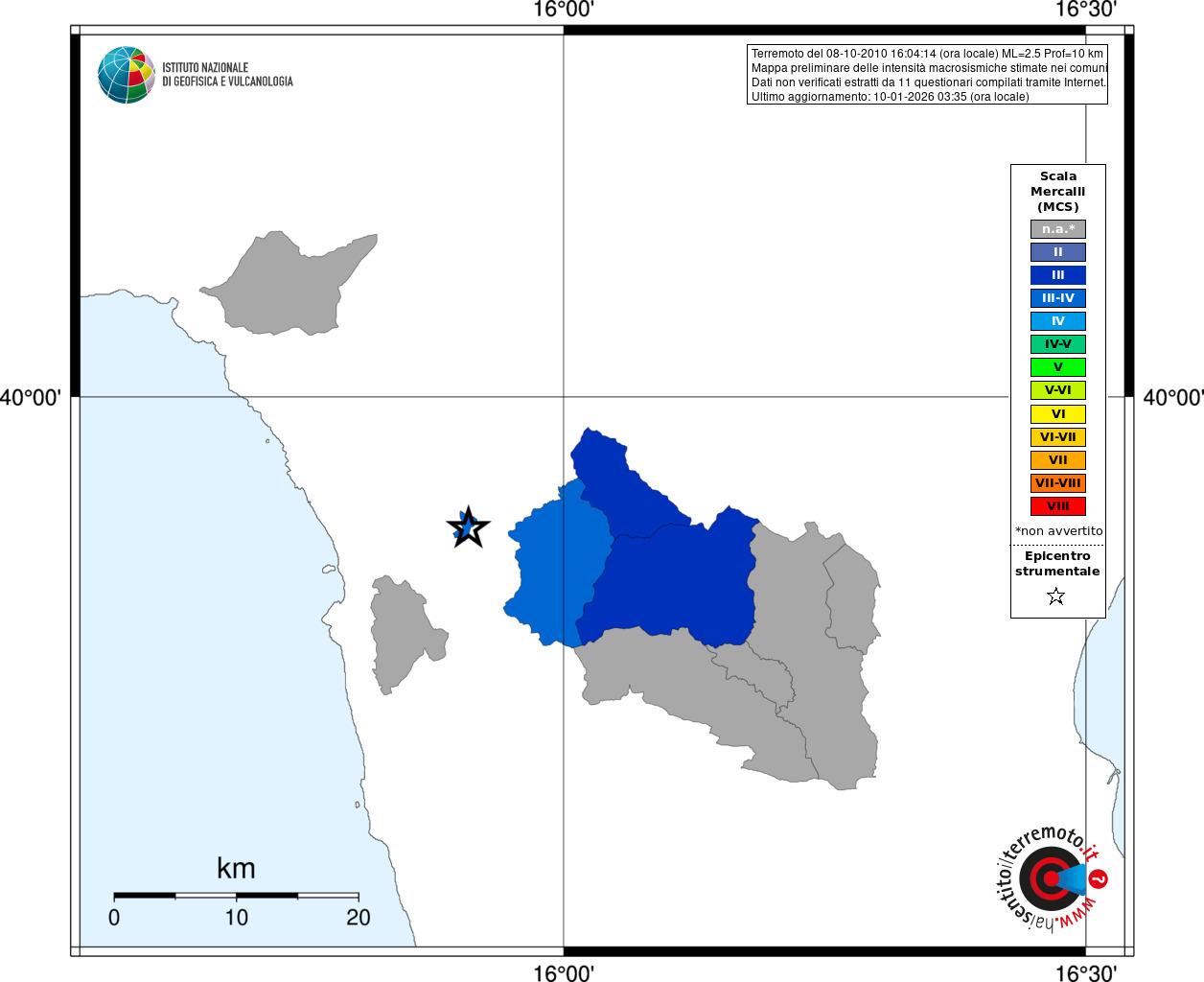
Task: Select the VII orange legend swatch
Action: pyautogui.click(x=1058, y=460)
